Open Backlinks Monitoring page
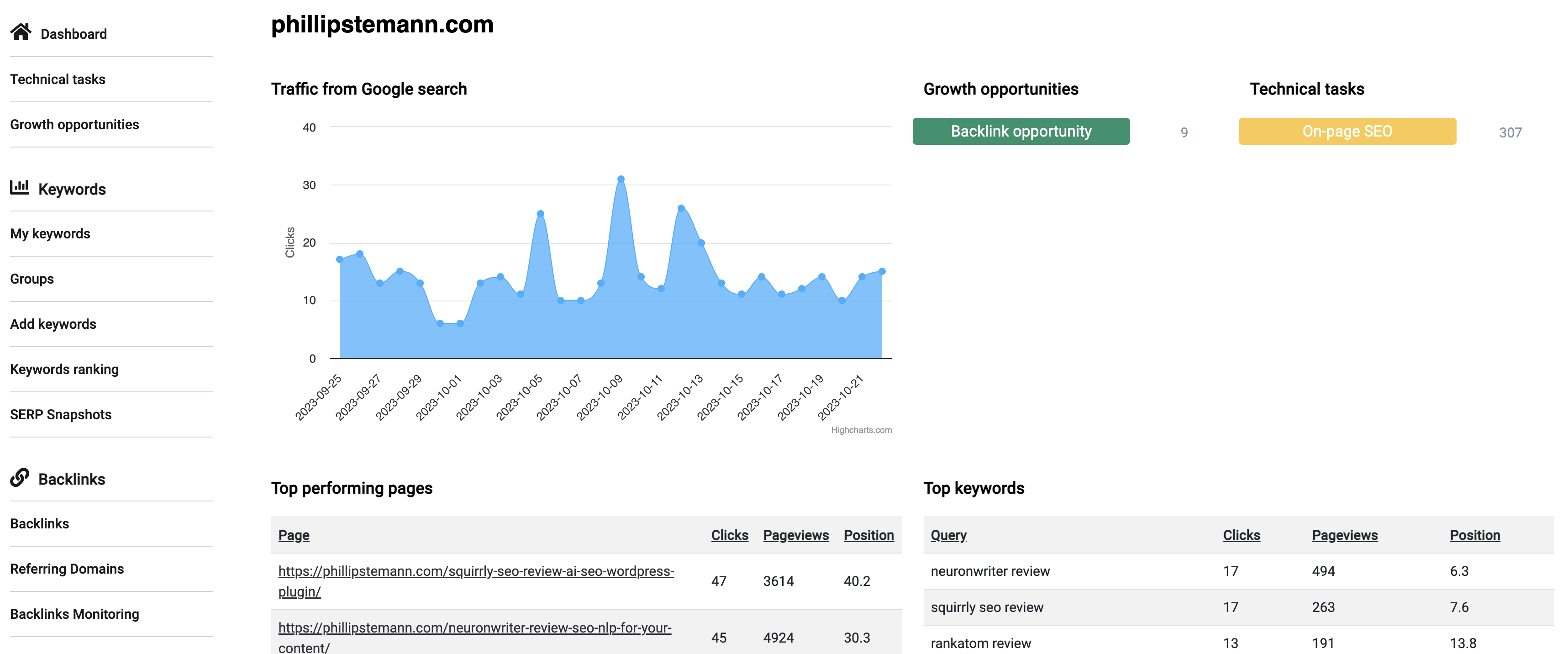Screen dimensions: 1568x654 click(x=75, y=614)
